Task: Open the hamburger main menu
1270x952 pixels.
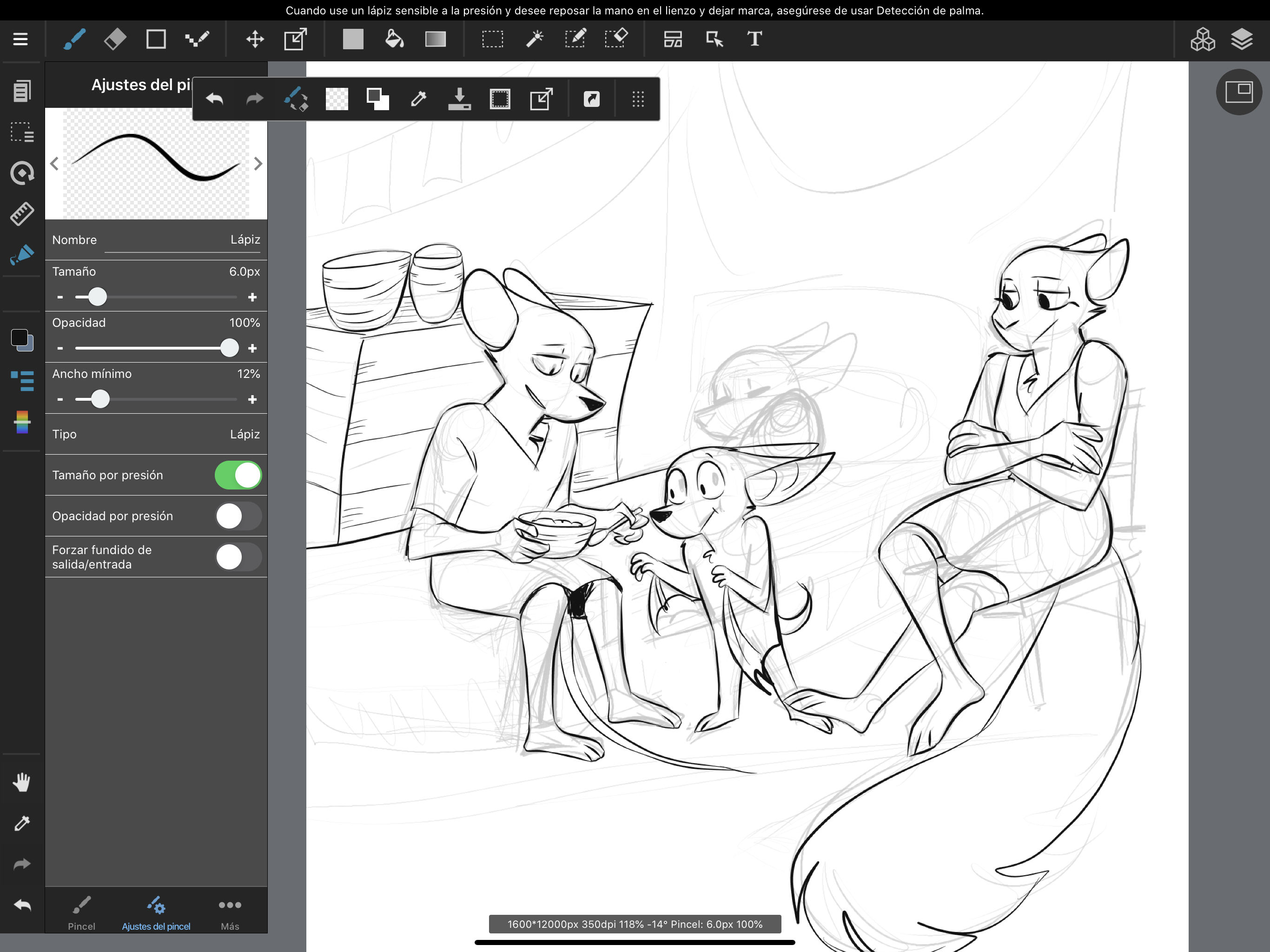Action: [20, 39]
